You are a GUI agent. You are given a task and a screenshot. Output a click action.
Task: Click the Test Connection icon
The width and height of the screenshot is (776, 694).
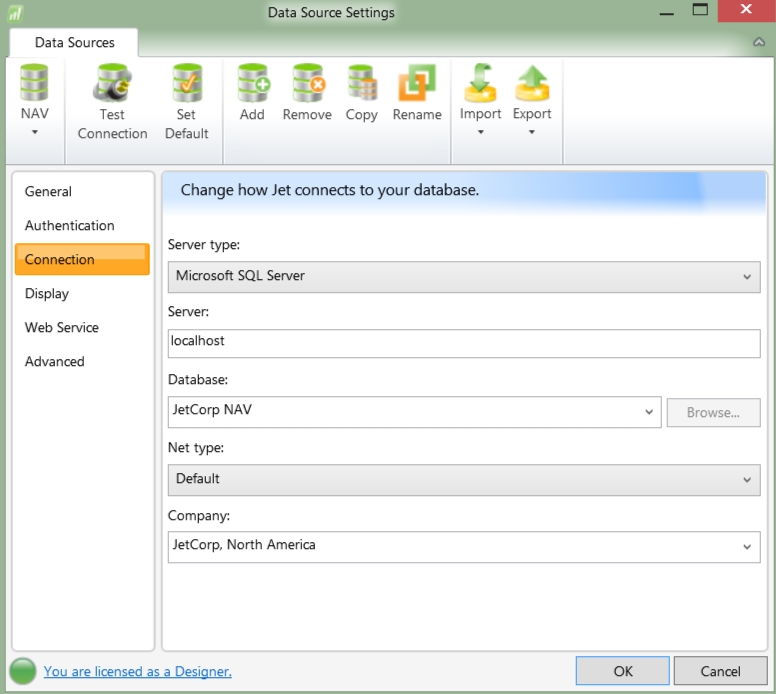tap(112, 83)
